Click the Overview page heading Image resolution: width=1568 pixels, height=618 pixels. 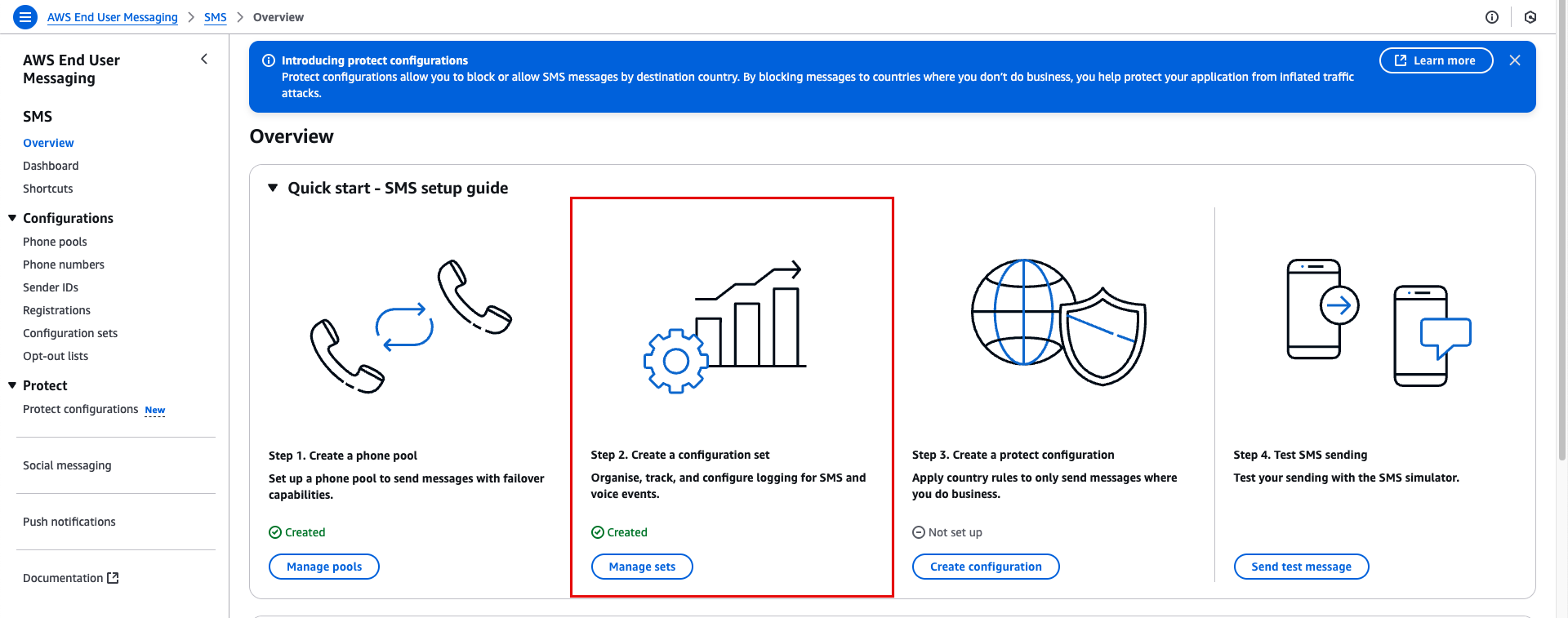292,136
